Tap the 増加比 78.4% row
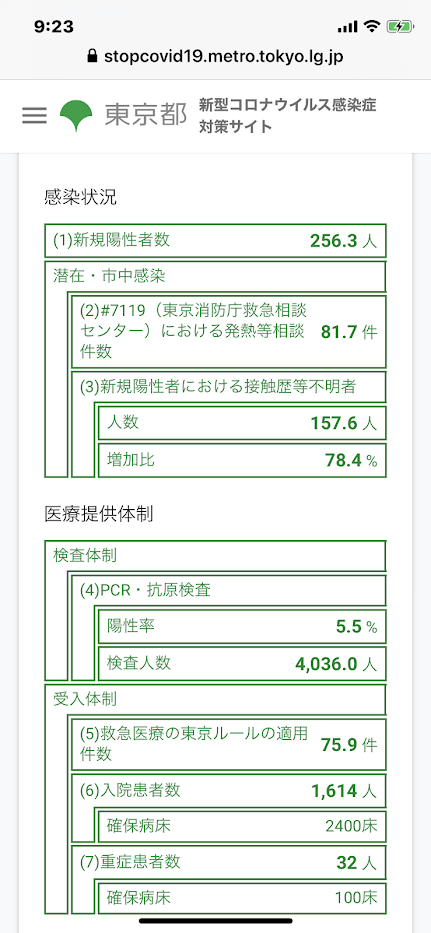This screenshot has height=933, width=431. pyautogui.click(x=242, y=460)
